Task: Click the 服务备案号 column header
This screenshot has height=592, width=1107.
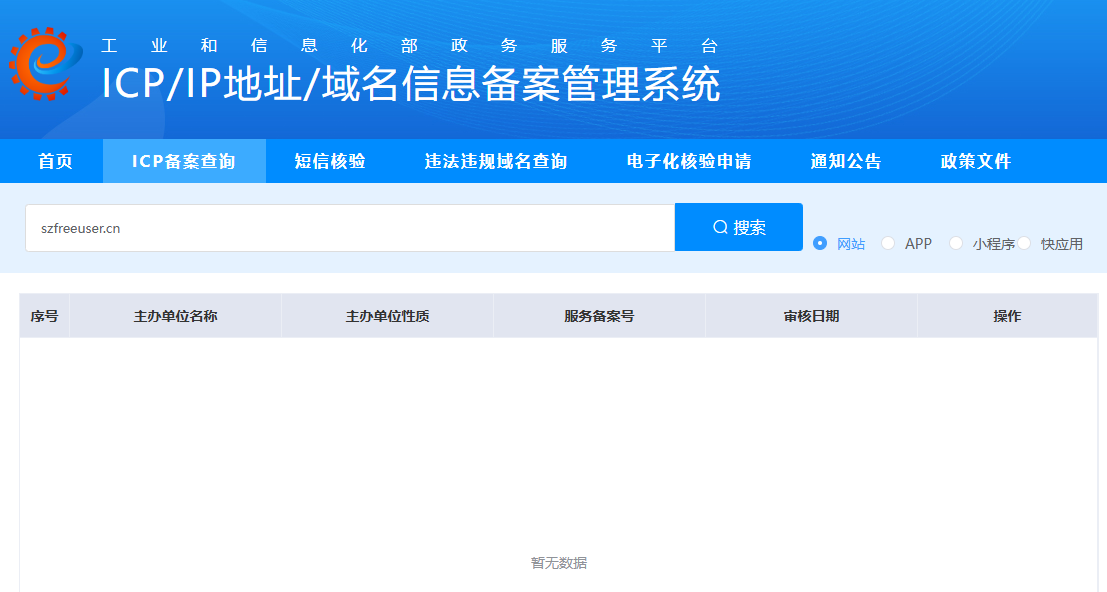Action: coord(599,316)
